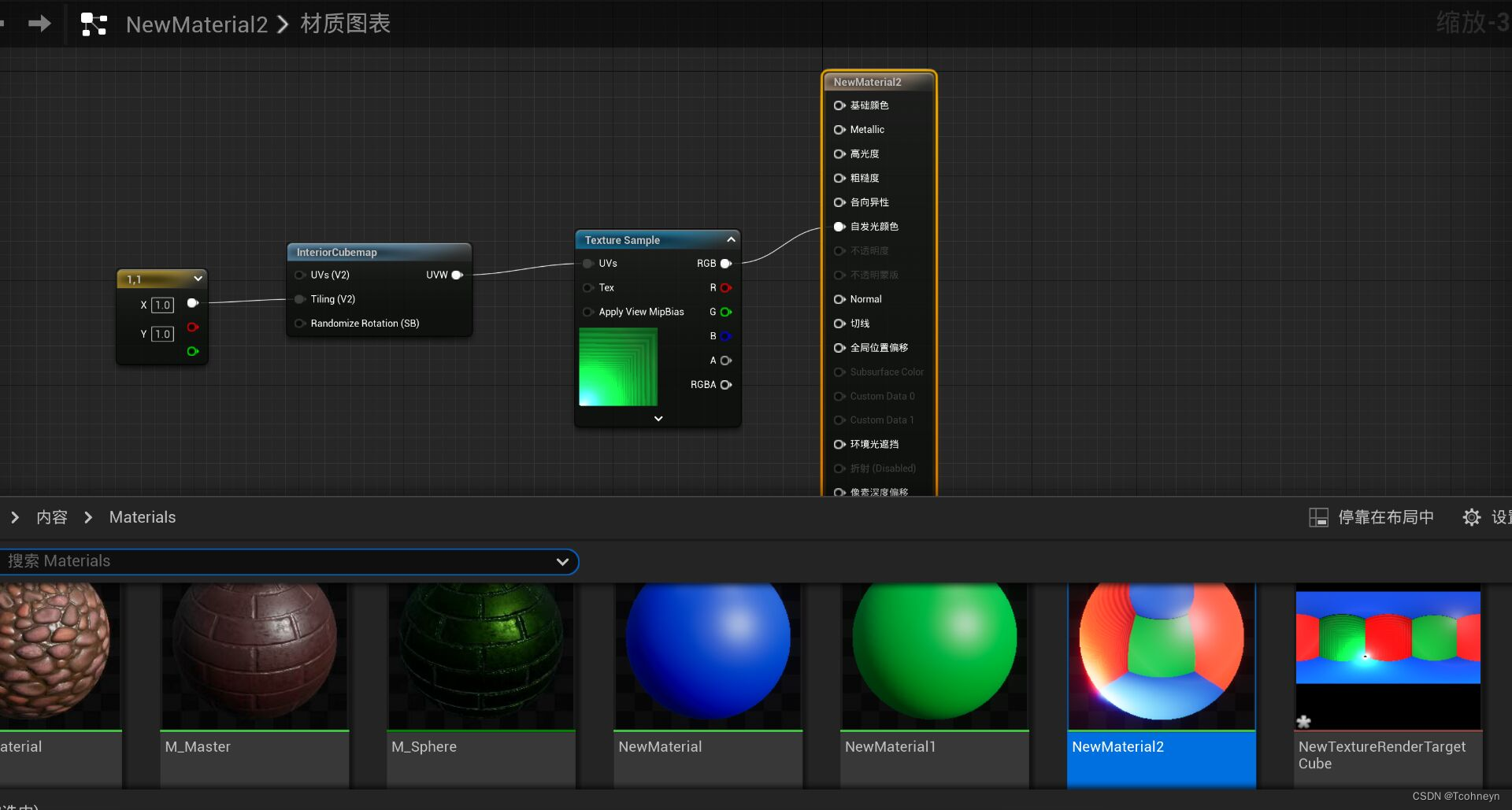Select the pebble stone material thumbnail
This screenshot has height=810, width=1512.
(61, 656)
